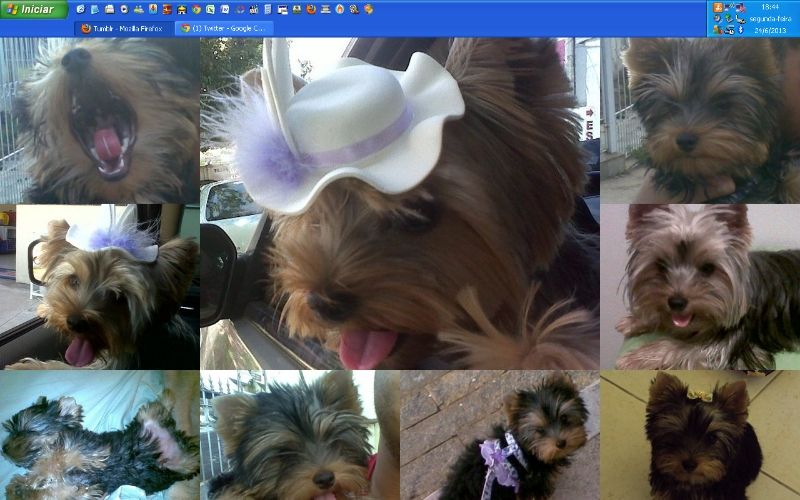Click the puppy wearing purple harness photo
Image resolution: width=800 pixels, height=500 pixels.
pos(500,435)
